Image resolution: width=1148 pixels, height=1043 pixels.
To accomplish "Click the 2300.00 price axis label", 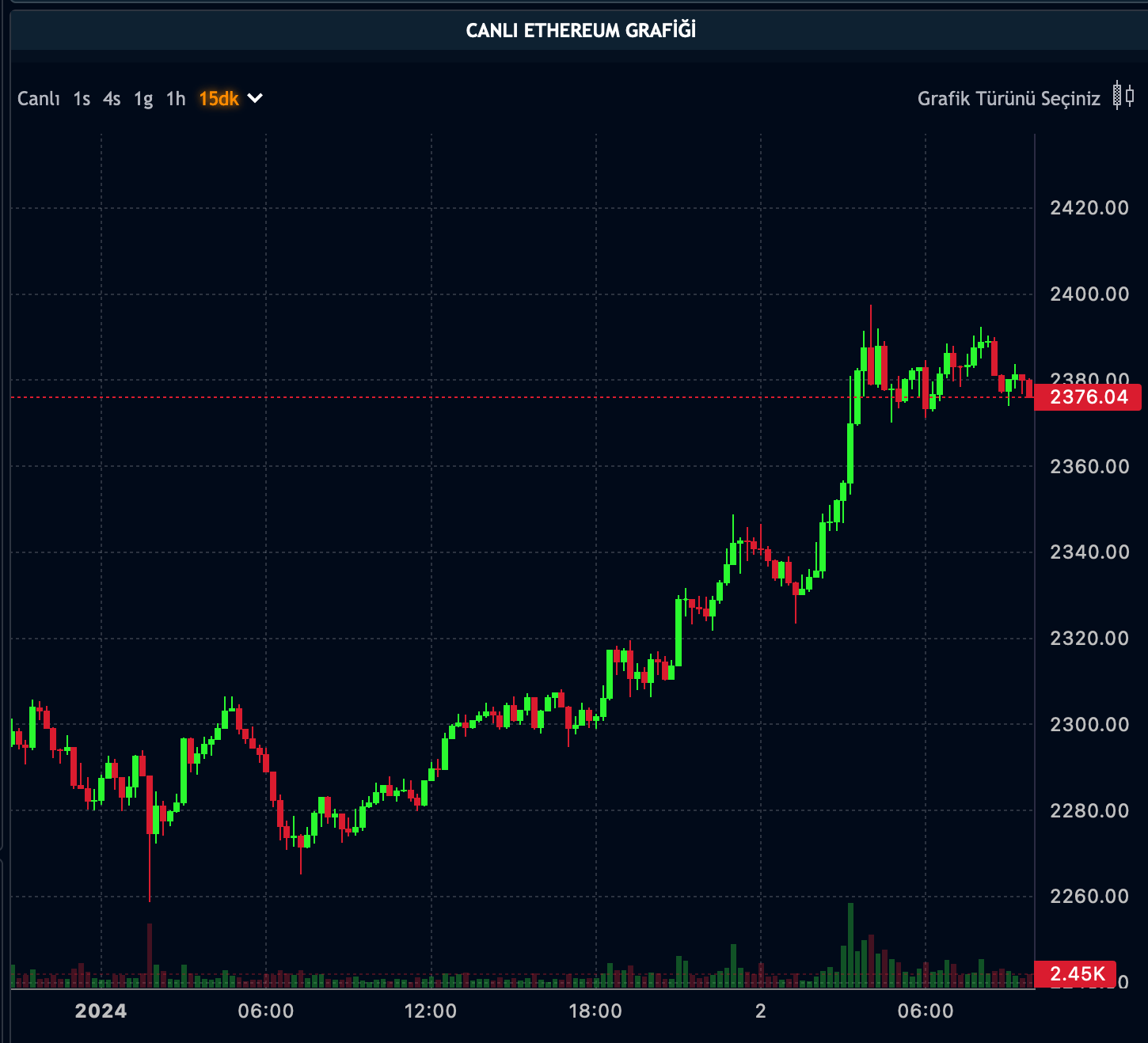I will (1089, 724).
